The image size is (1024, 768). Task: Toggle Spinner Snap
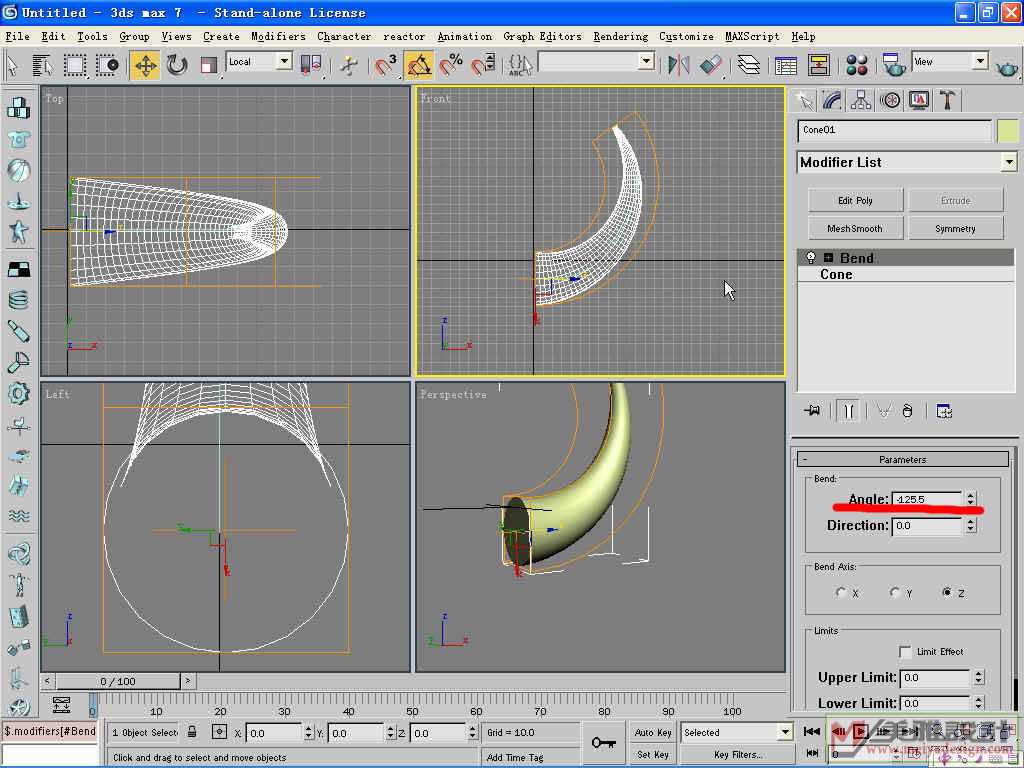click(x=483, y=65)
